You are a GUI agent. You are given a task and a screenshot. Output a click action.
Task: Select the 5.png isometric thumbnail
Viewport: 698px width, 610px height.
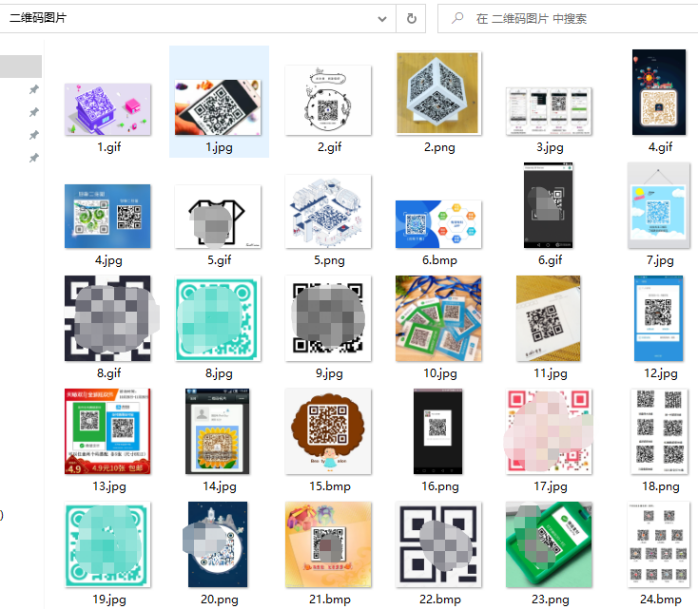click(329, 211)
